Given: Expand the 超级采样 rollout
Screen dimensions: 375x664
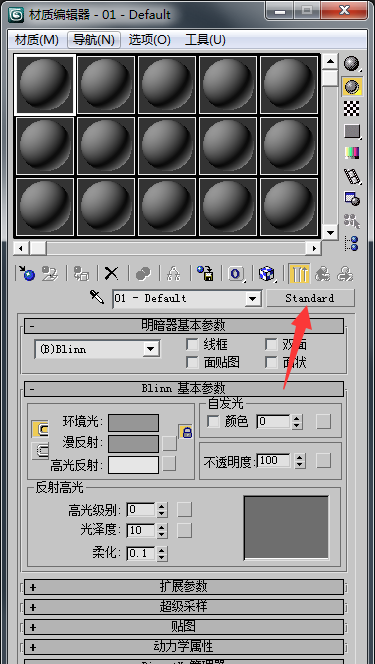Looking at the screenshot, I should pyautogui.click(x=184, y=607).
